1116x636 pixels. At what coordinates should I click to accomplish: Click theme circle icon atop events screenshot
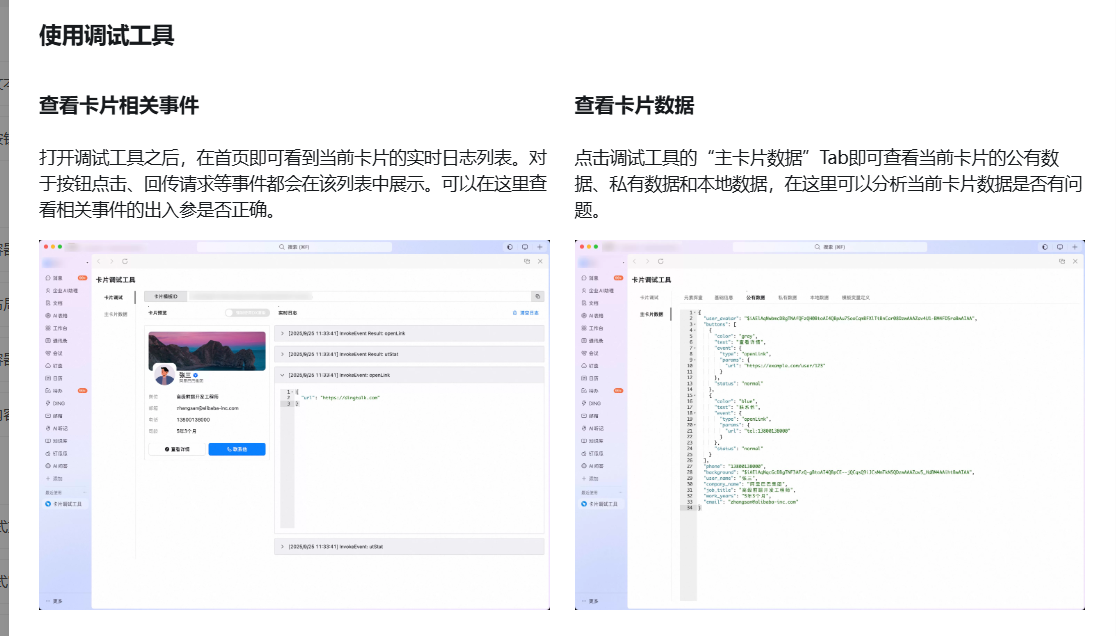[510, 247]
